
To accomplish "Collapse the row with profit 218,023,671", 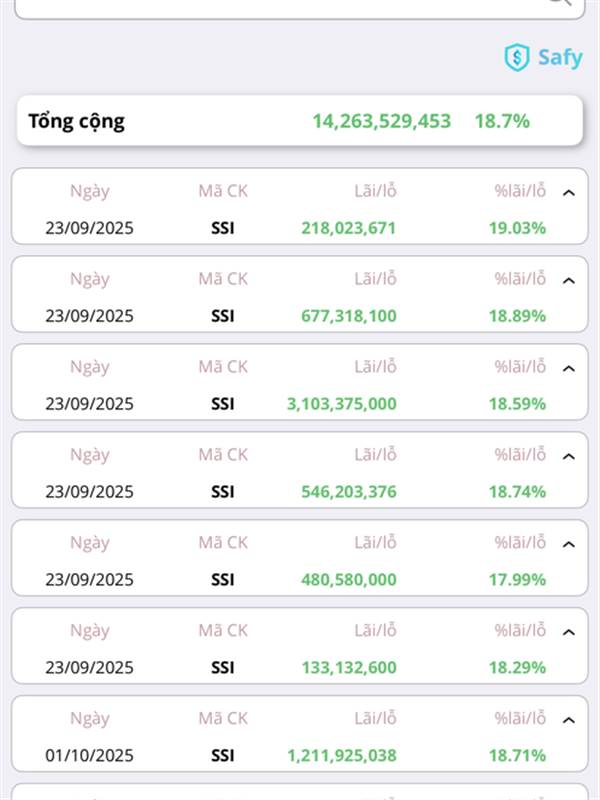I will [569, 192].
